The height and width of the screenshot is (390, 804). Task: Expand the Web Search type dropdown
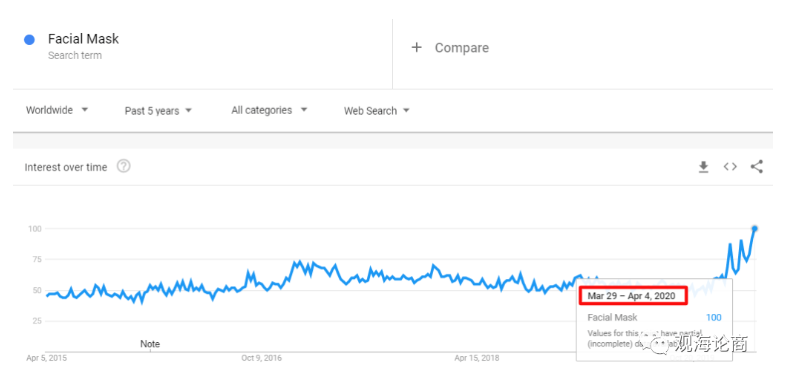coord(377,111)
